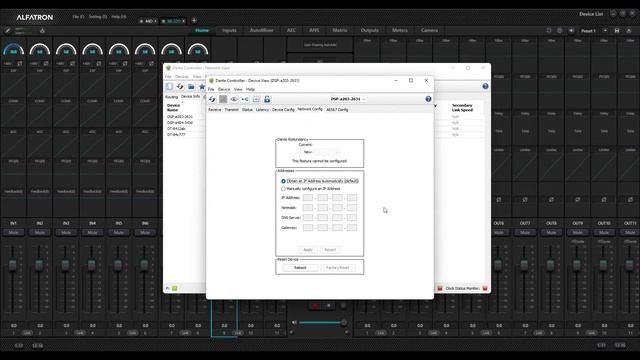
Task: Switch to the Transmit tab
Action: pyautogui.click(x=231, y=110)
